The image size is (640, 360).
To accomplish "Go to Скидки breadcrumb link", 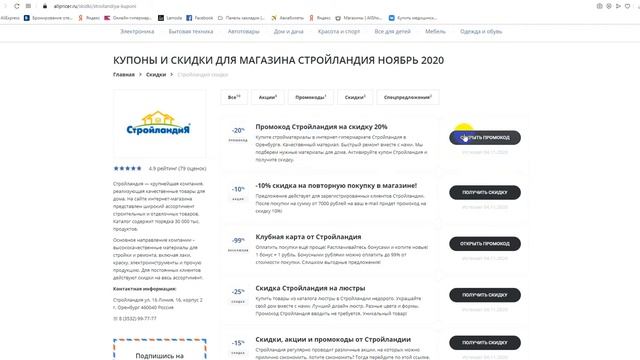I will pyautogui.click(x=156, y=75).
